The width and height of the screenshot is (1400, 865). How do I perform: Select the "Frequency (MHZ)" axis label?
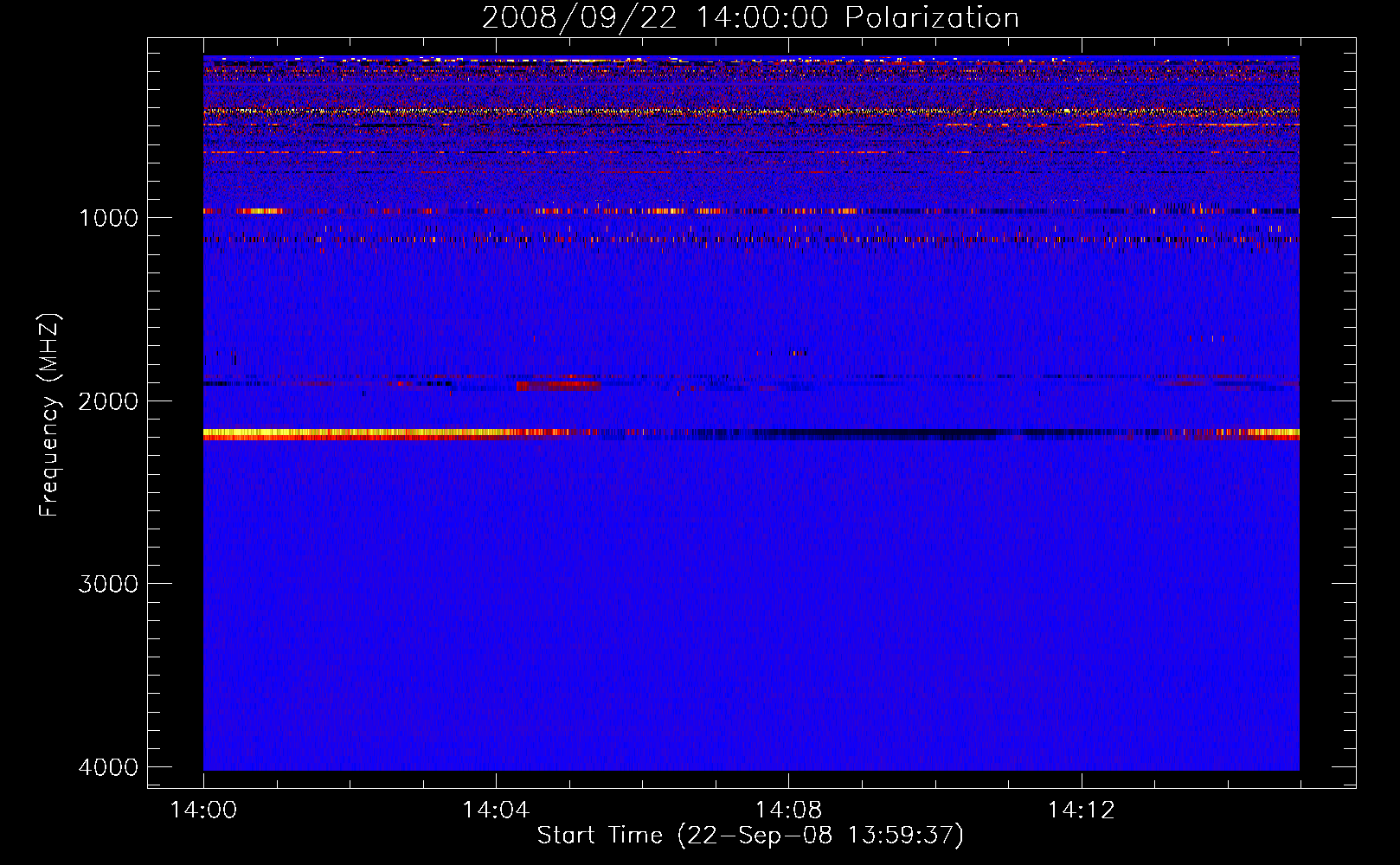point(50,415)
